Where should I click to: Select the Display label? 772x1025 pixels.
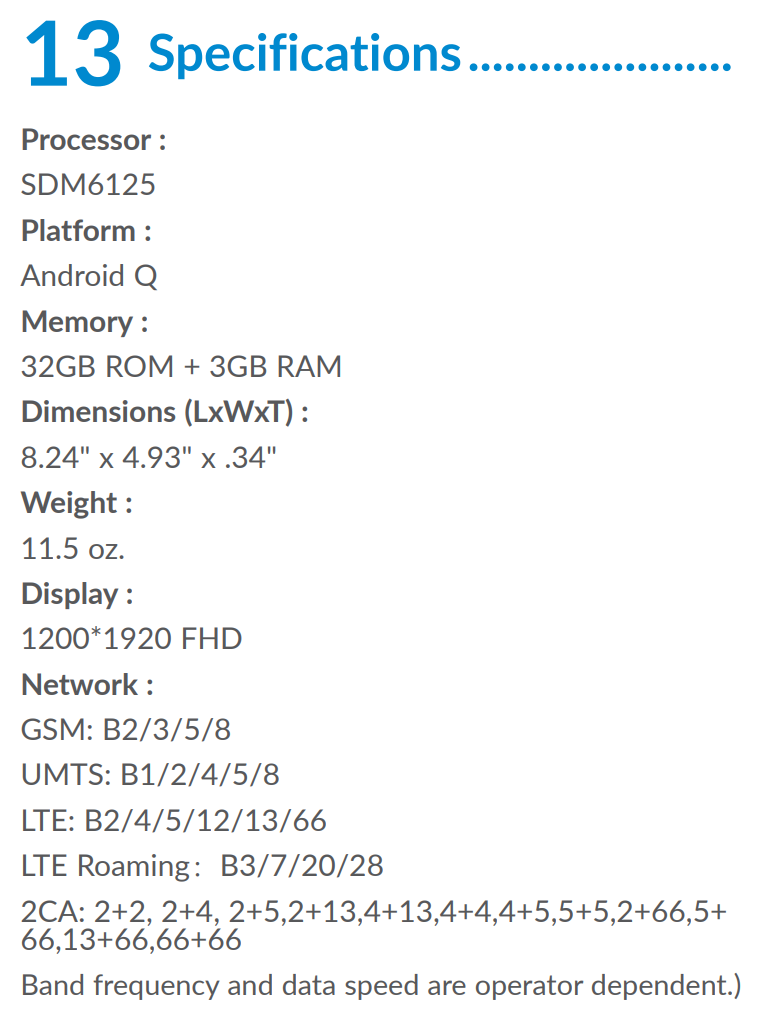pyautogui.click(x=77, y=594)
